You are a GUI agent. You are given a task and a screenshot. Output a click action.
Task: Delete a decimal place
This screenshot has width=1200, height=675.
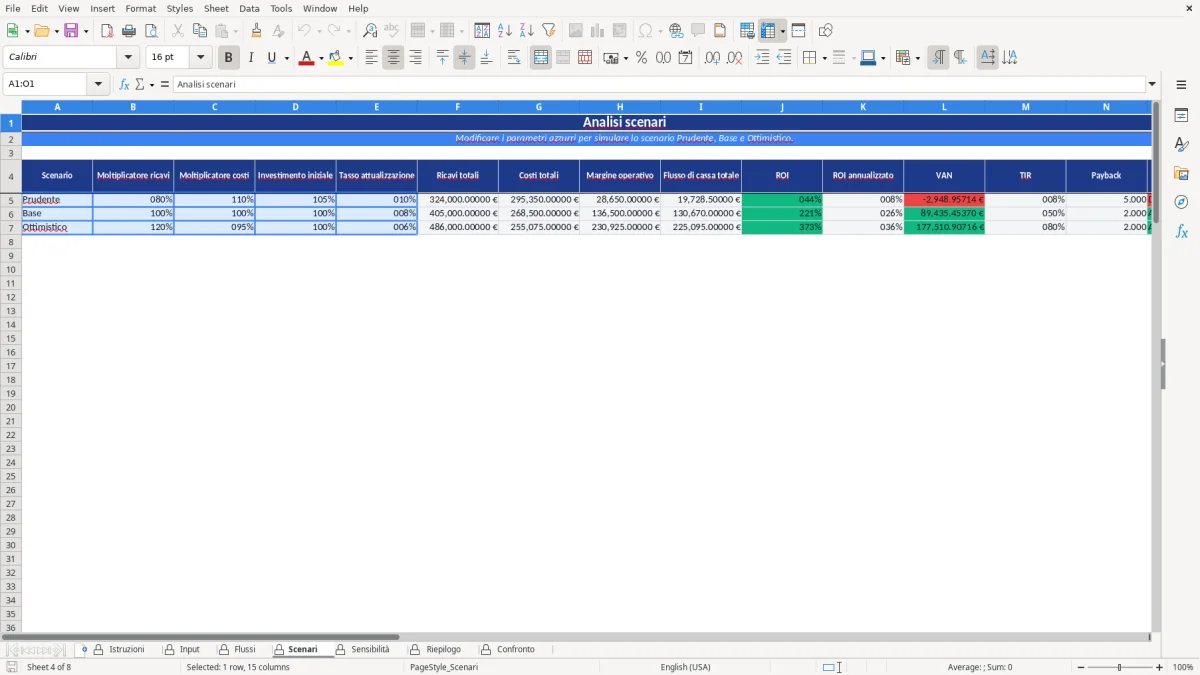tap(734, 58)
